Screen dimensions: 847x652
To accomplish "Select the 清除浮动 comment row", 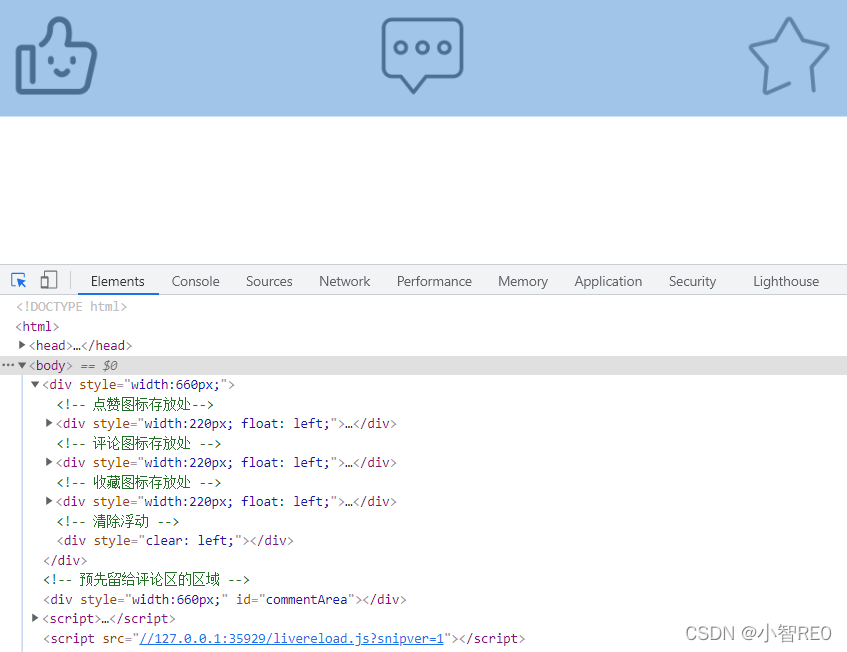I will [118, 521].
